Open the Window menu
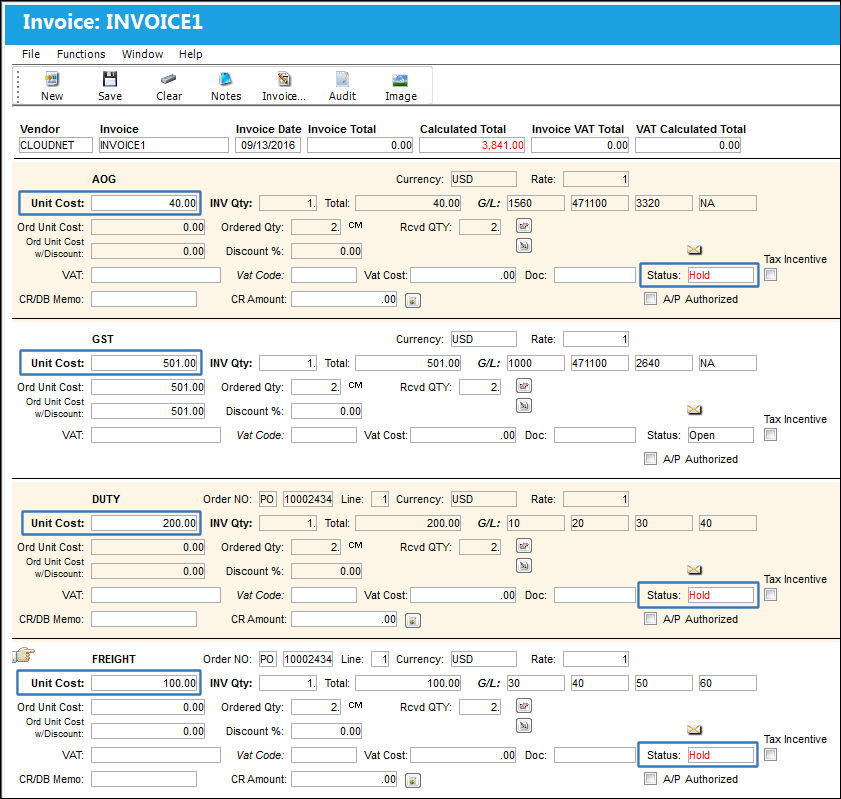The height and width of the screenshot is (799, 841). (x=142, y=54)
